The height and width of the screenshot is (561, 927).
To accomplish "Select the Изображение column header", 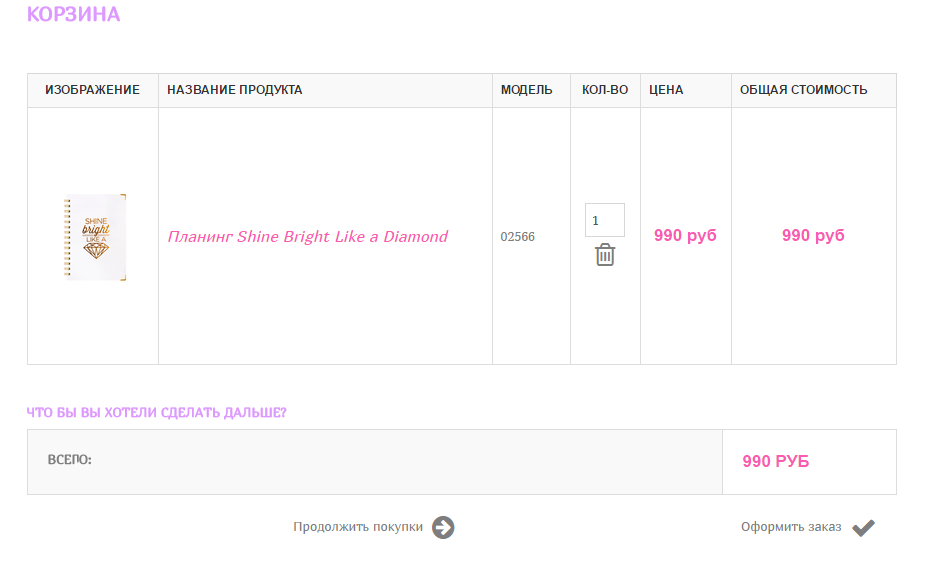I will tap(92, 90).
